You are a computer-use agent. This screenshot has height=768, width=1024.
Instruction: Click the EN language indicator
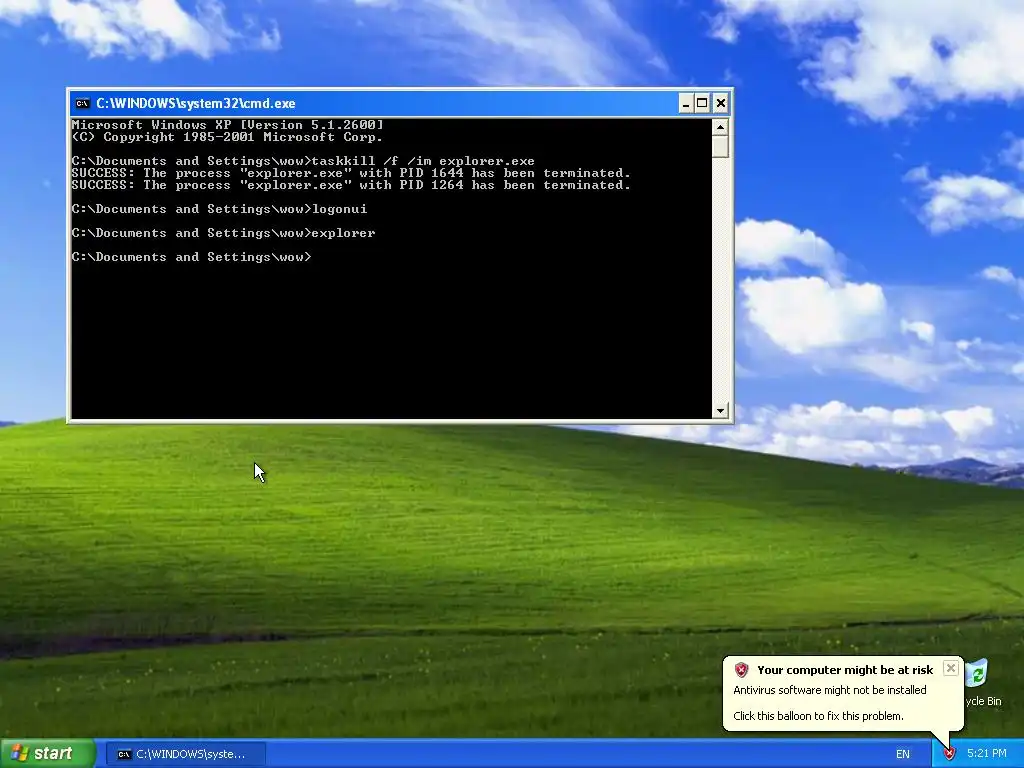pyautogui.click(x=903, y=754)
